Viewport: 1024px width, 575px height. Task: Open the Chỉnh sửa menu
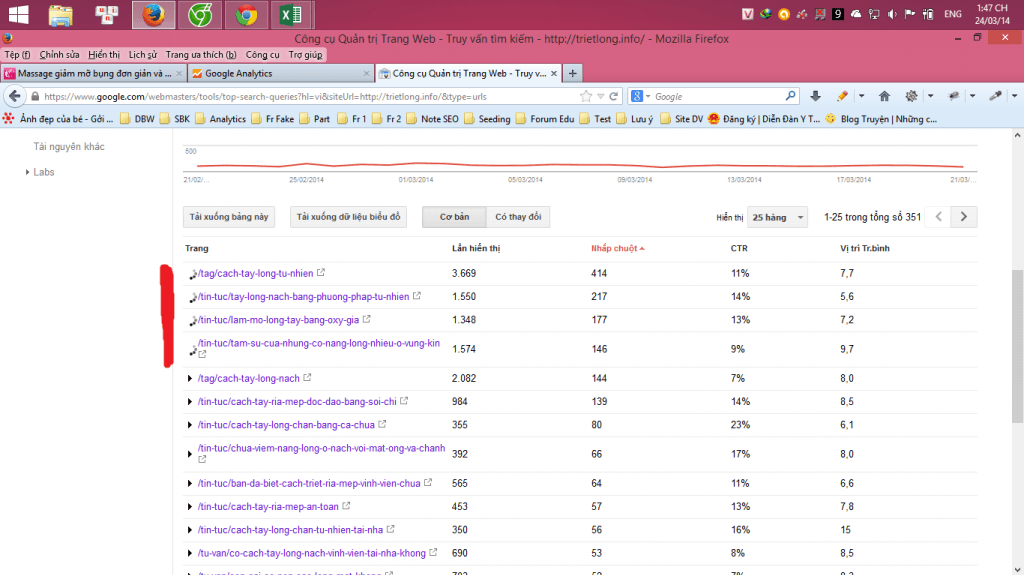pyautogui.click(x=59, y=55)
